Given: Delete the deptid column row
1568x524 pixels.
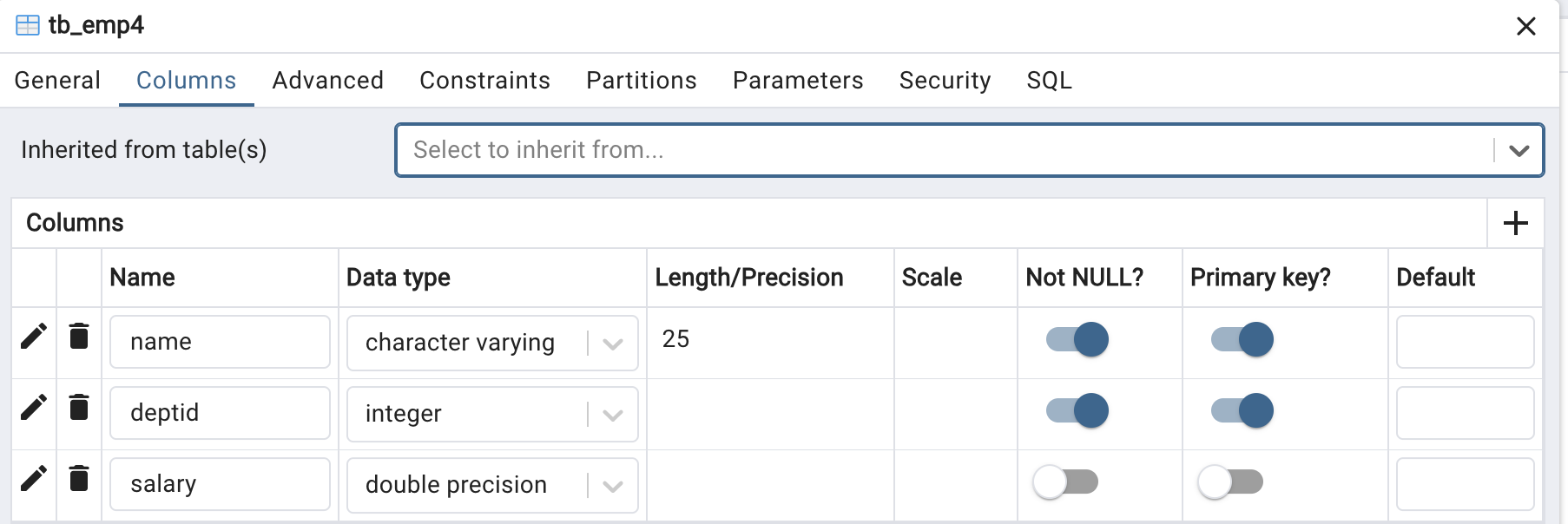Looking at the screenshot, I should pyautogui.click(x=79, y=407).
